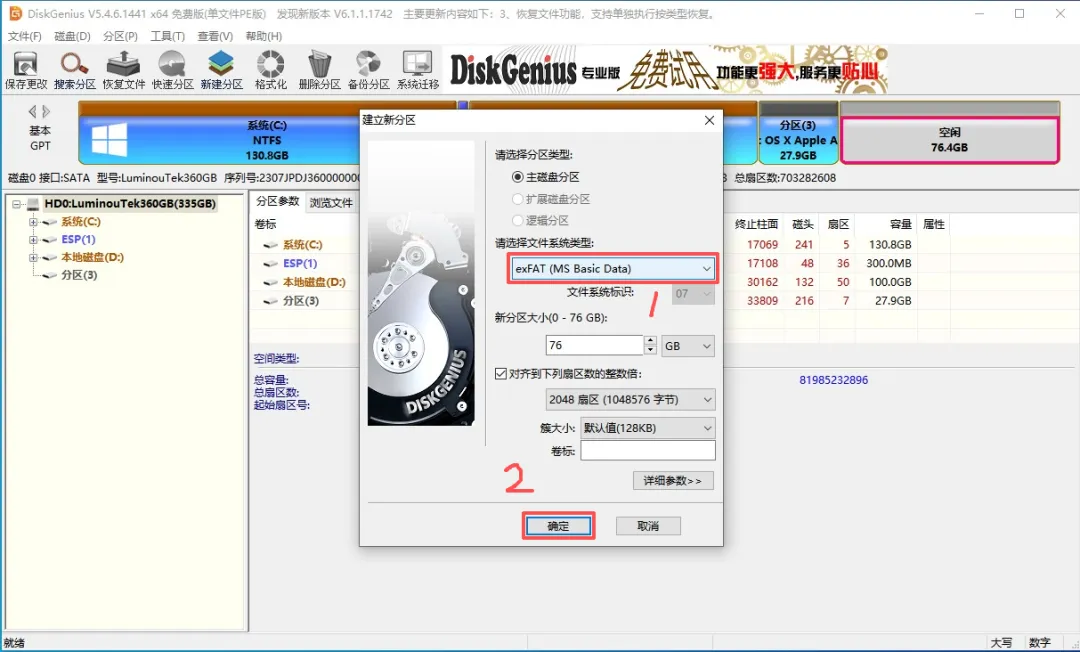Click the HD0 disk drive icon in tree

33,204
